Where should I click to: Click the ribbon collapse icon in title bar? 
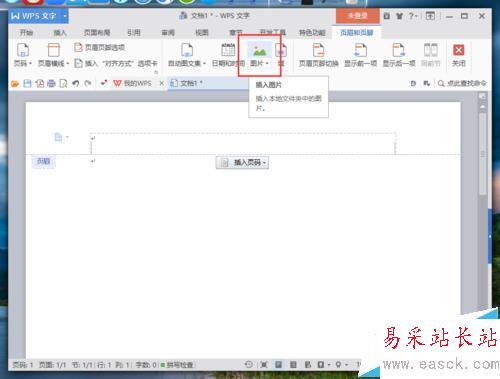[430, 16]
